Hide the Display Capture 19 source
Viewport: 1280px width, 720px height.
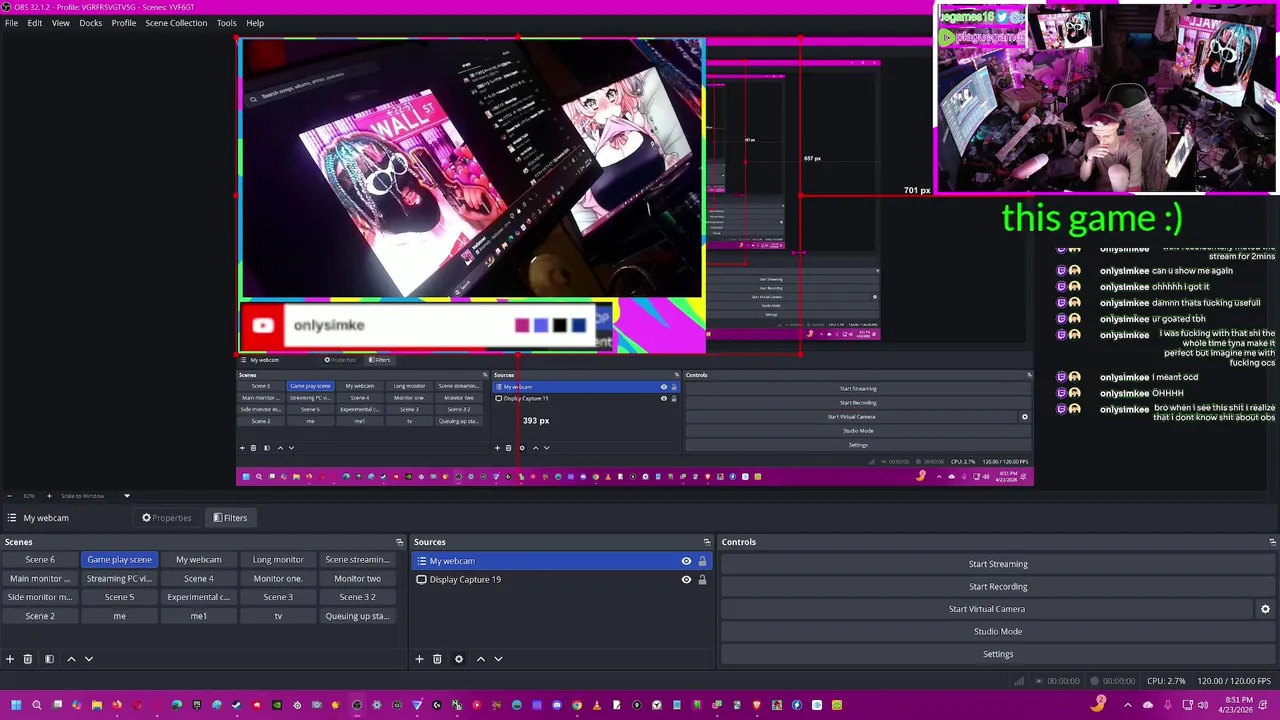[686, 580]
